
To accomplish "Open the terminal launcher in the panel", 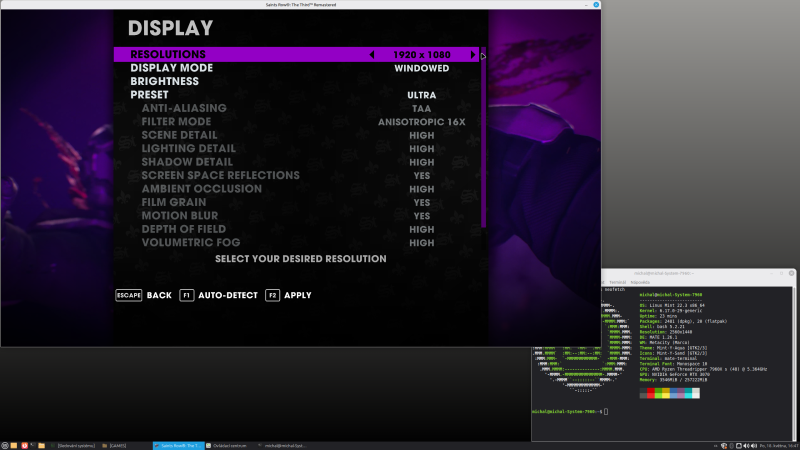I will (x=33, y=445).
